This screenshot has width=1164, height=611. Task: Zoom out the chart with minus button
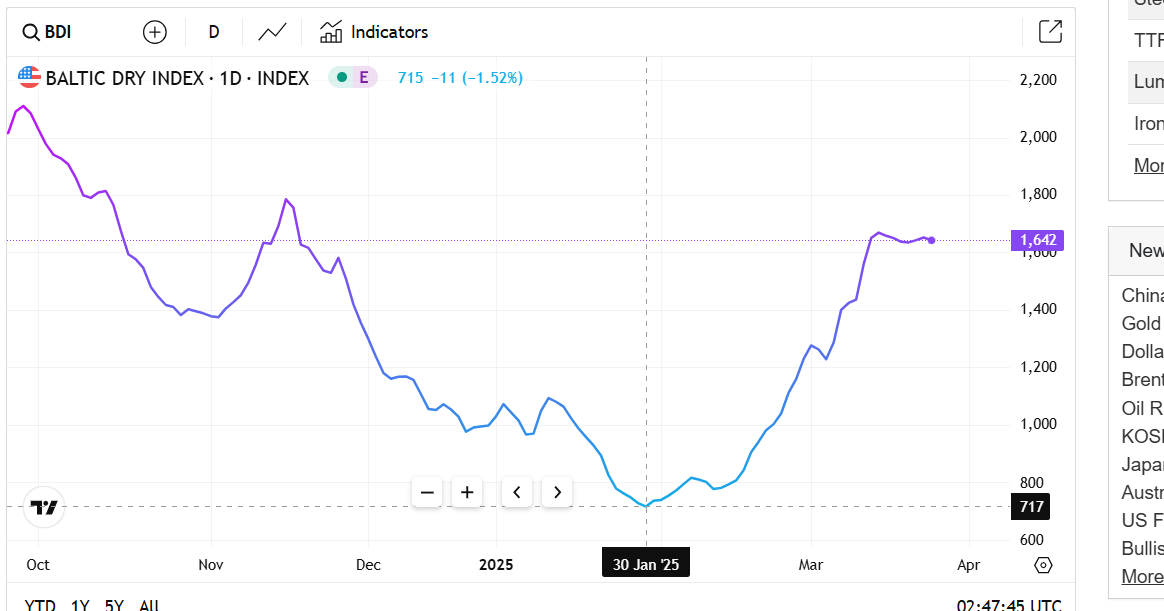(x=427, y=492)
